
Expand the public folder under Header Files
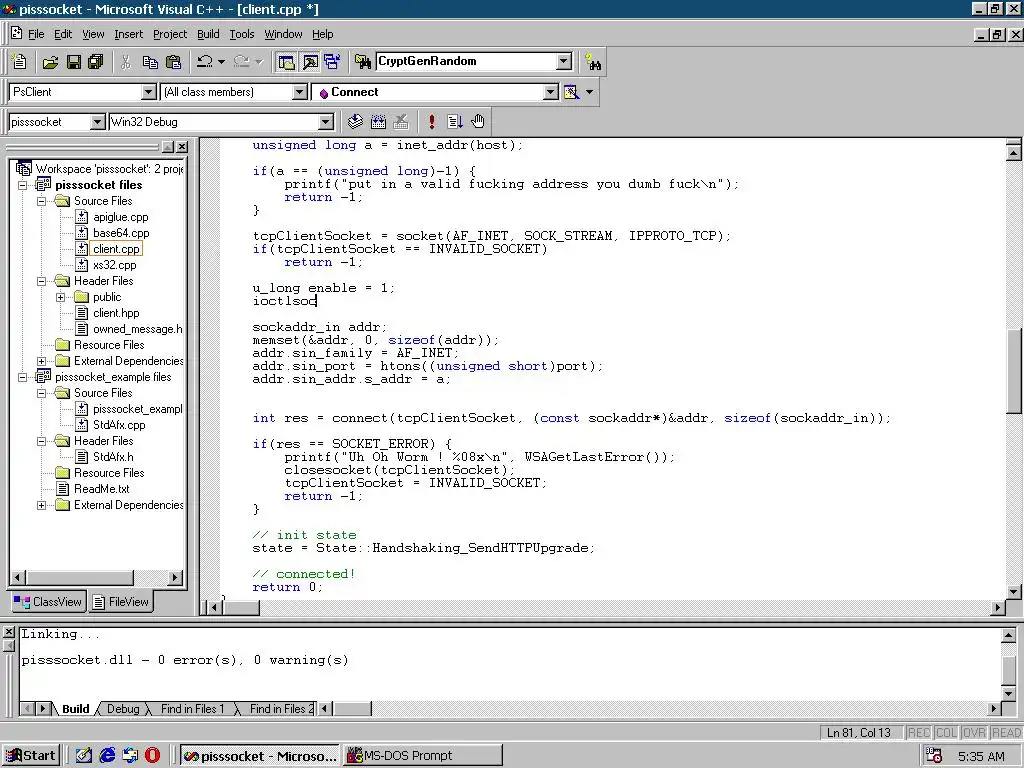(61, 297)
